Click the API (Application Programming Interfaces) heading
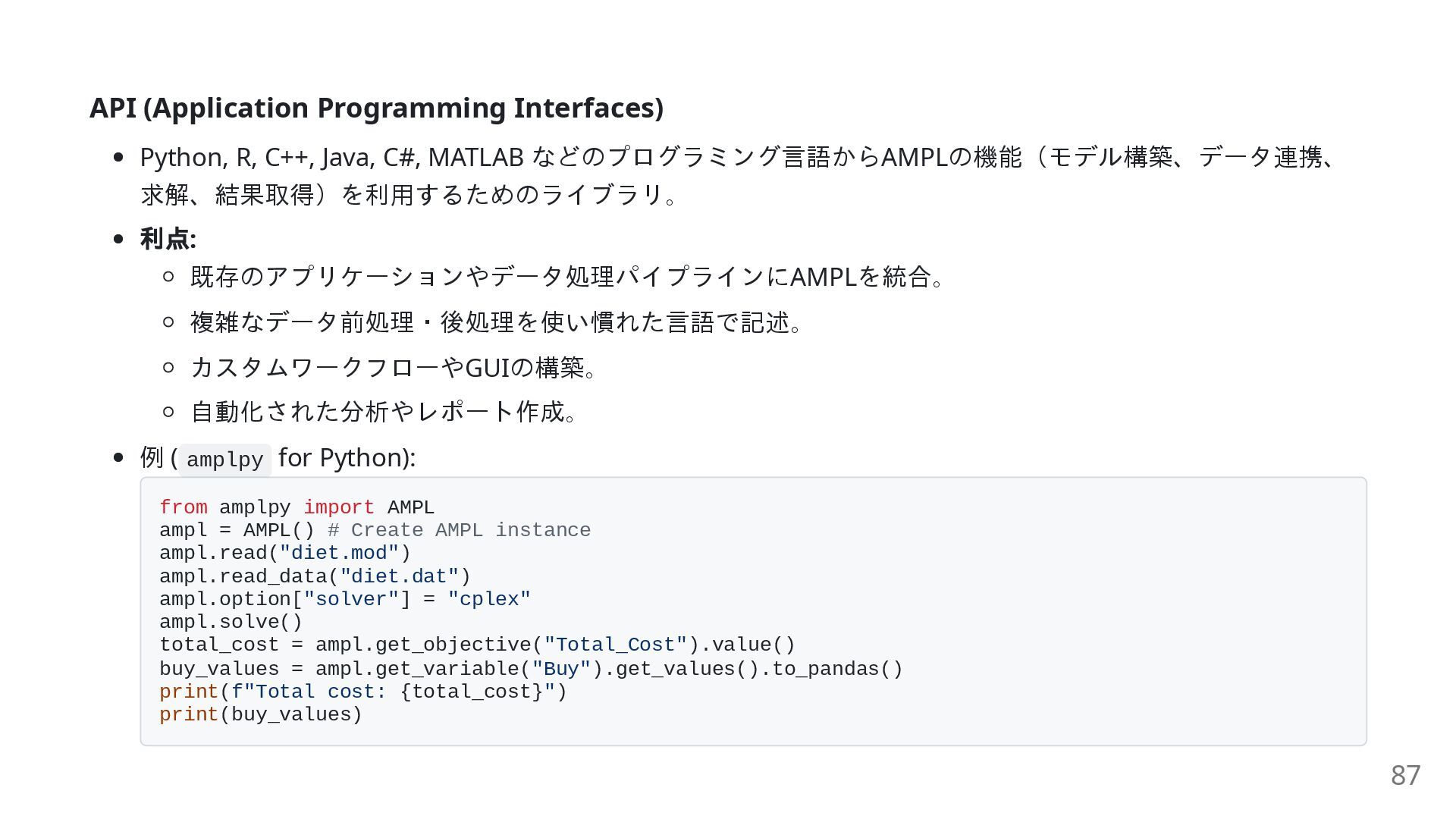The width and height of the screenshot is (1456, 819). pos(376,108)
